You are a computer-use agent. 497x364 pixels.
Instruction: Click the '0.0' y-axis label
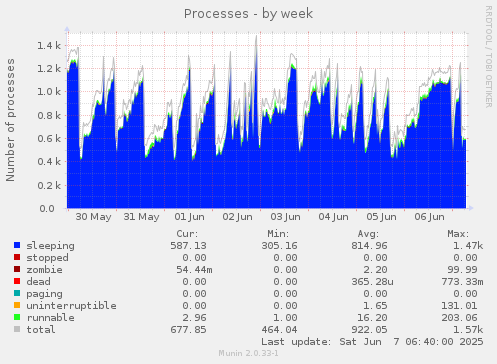47,209
